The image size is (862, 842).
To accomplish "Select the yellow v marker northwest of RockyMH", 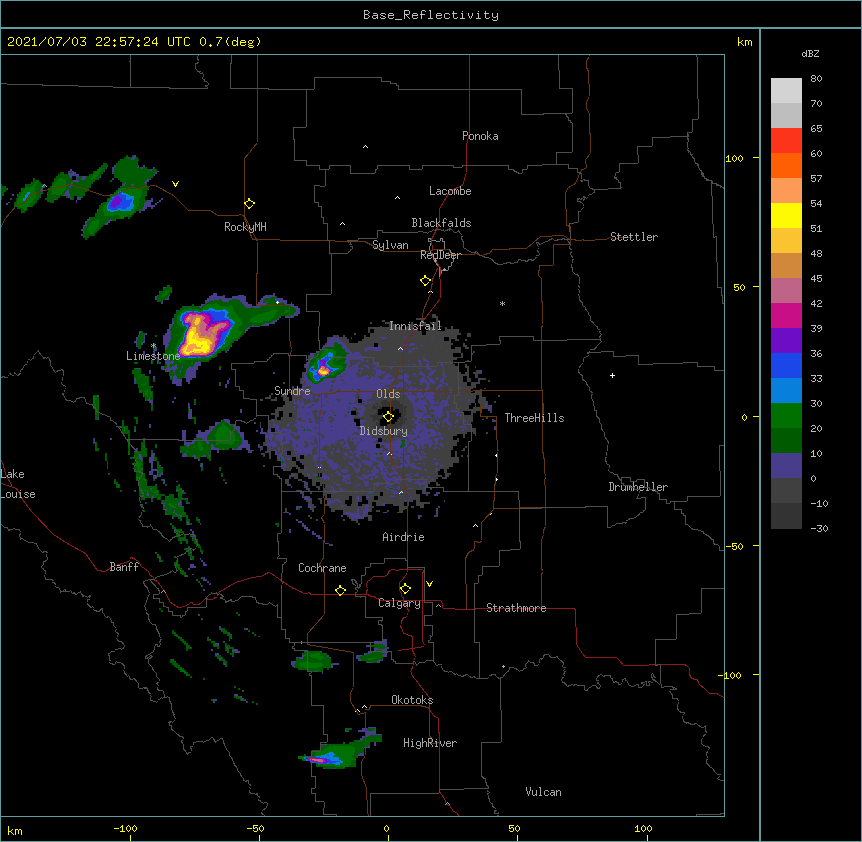I will click(175, 184).
